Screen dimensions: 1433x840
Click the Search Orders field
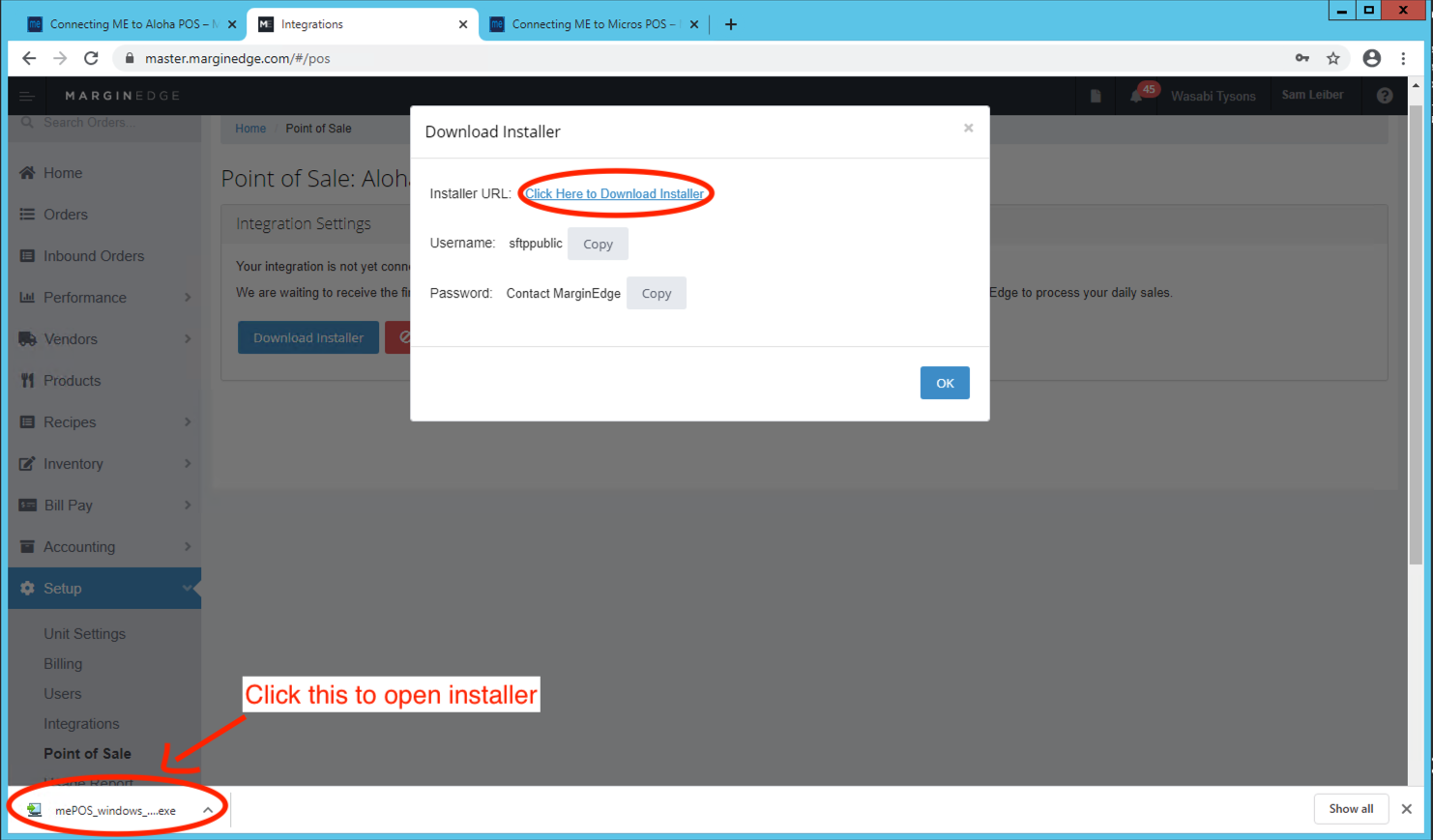point(104,123)
